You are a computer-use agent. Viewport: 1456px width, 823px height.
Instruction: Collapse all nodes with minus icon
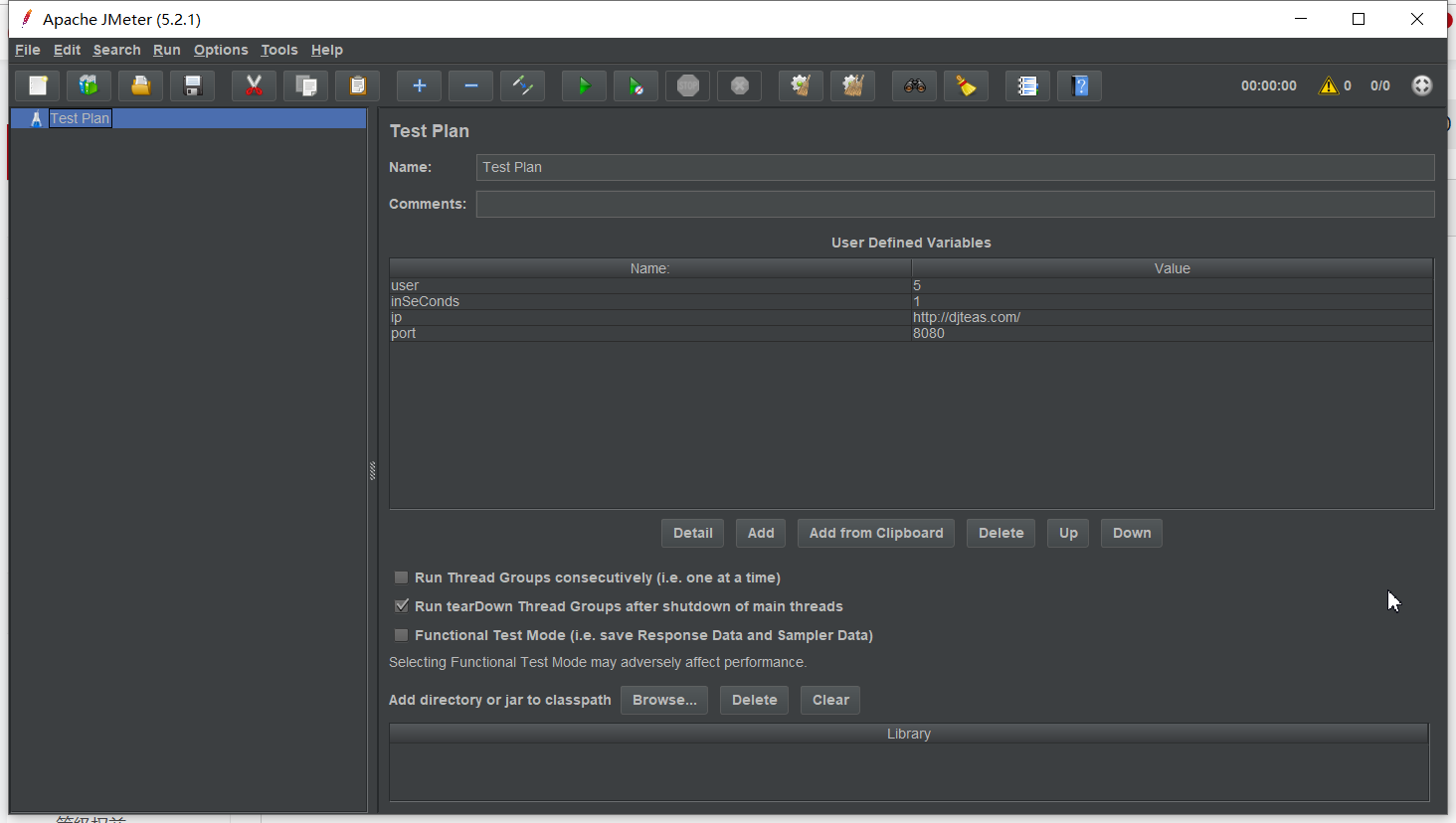471,85
